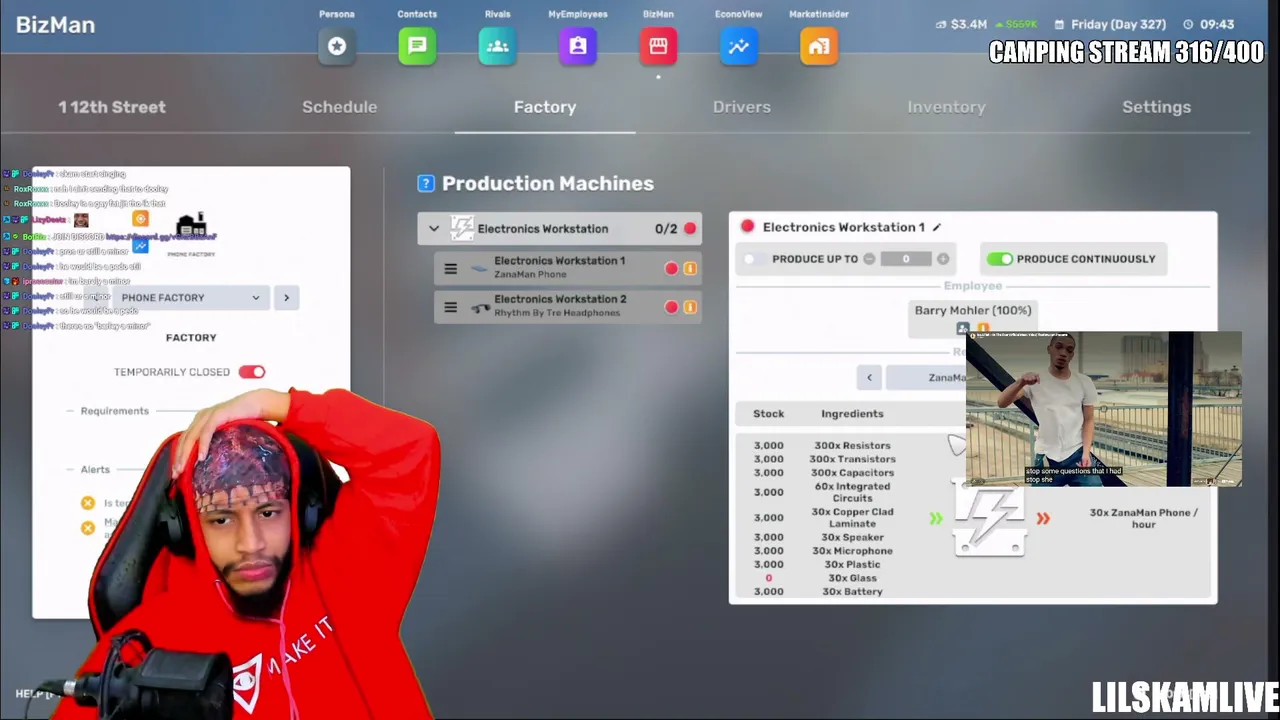Switch to the 112th Street tab
Image resolution: width=1280 pixels, height=720 pixels.
pyautogui.click(x=112, y=107)
